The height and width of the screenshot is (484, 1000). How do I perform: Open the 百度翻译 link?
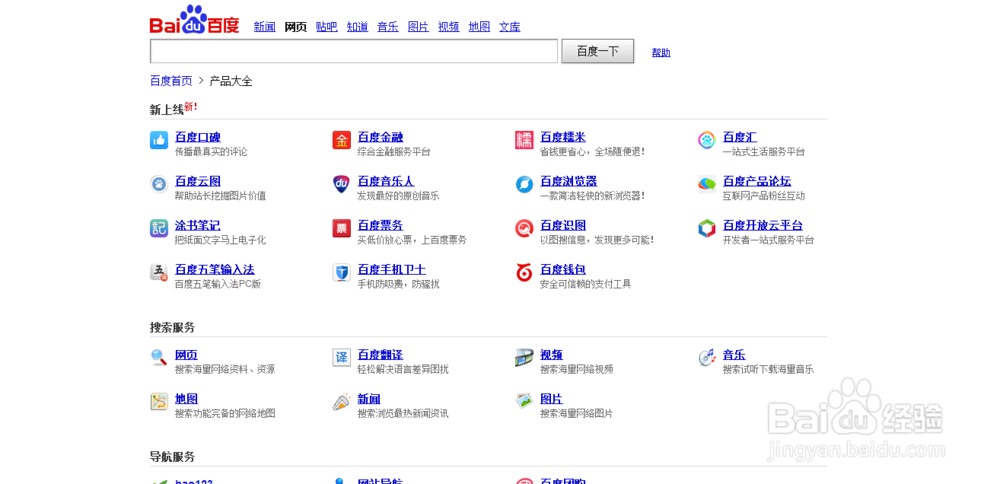pyautogui.click(x=380, y=355)
